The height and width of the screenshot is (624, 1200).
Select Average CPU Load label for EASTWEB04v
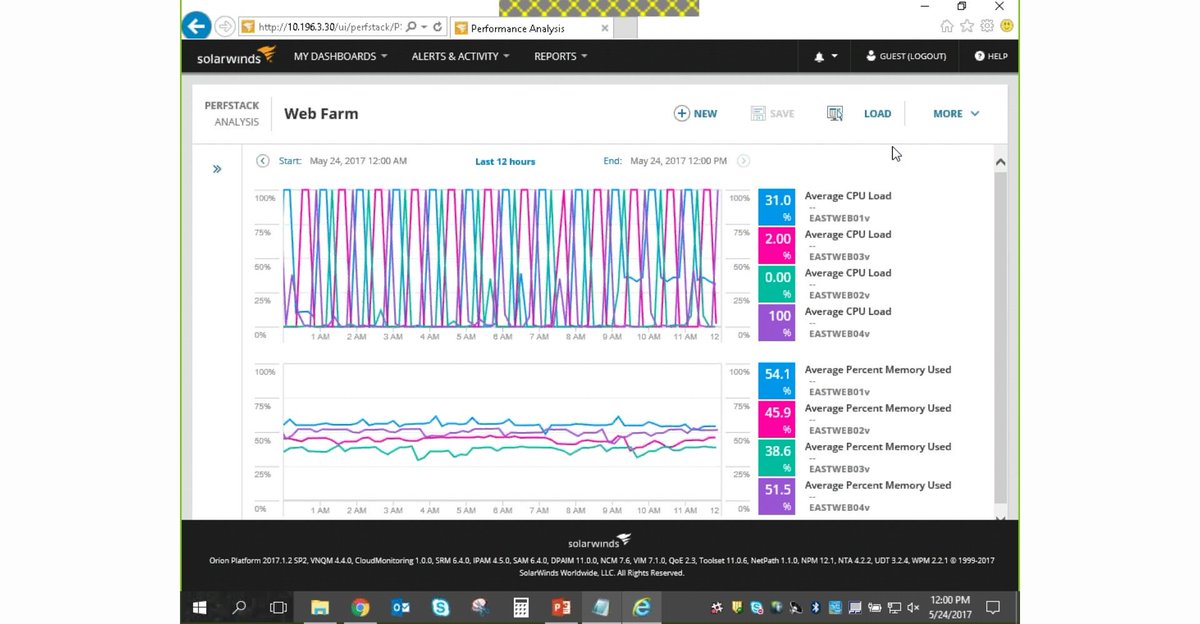[x=848, y=311]
